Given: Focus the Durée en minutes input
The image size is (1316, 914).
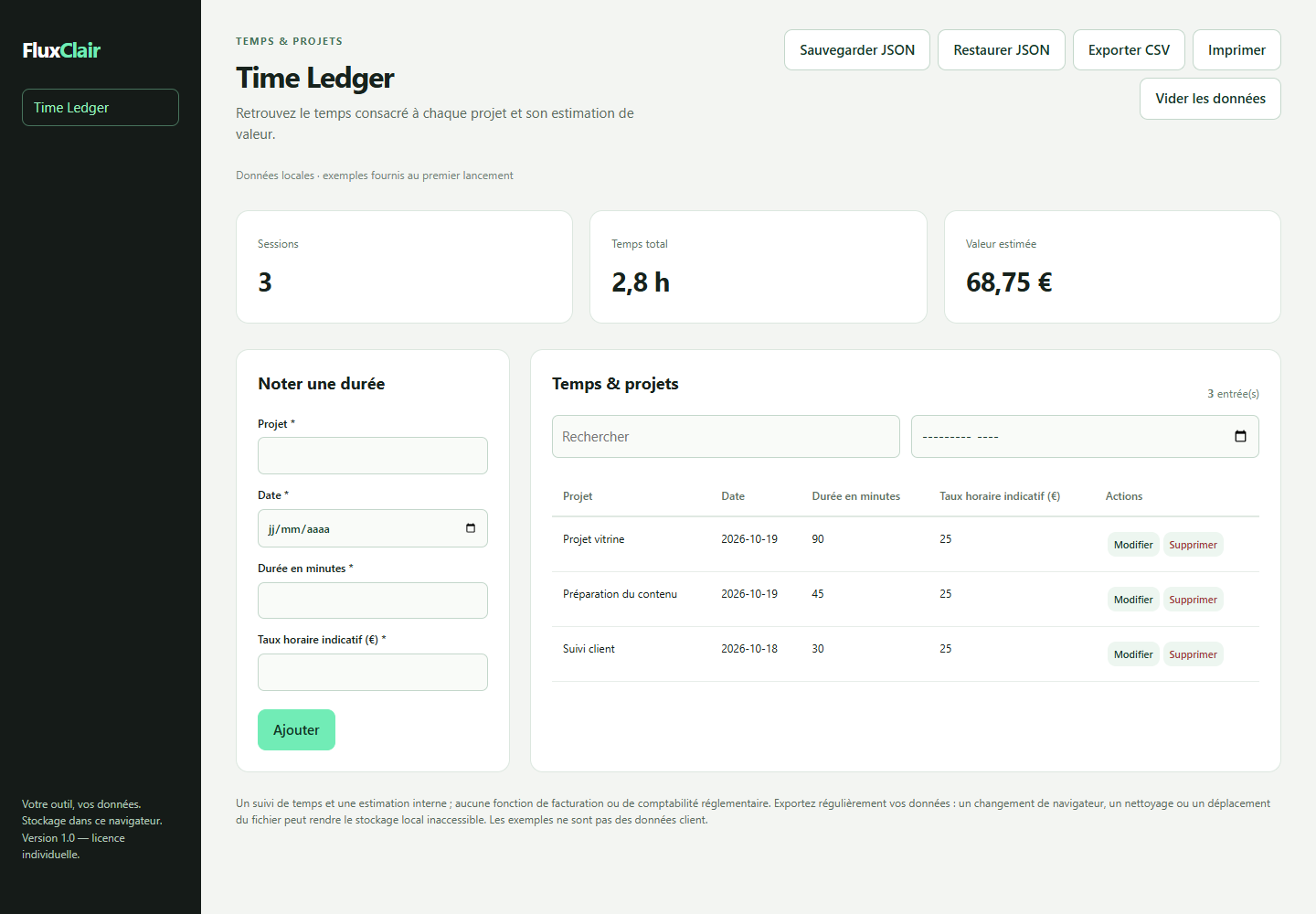Looking at the screenshot, I should point(373,600).
